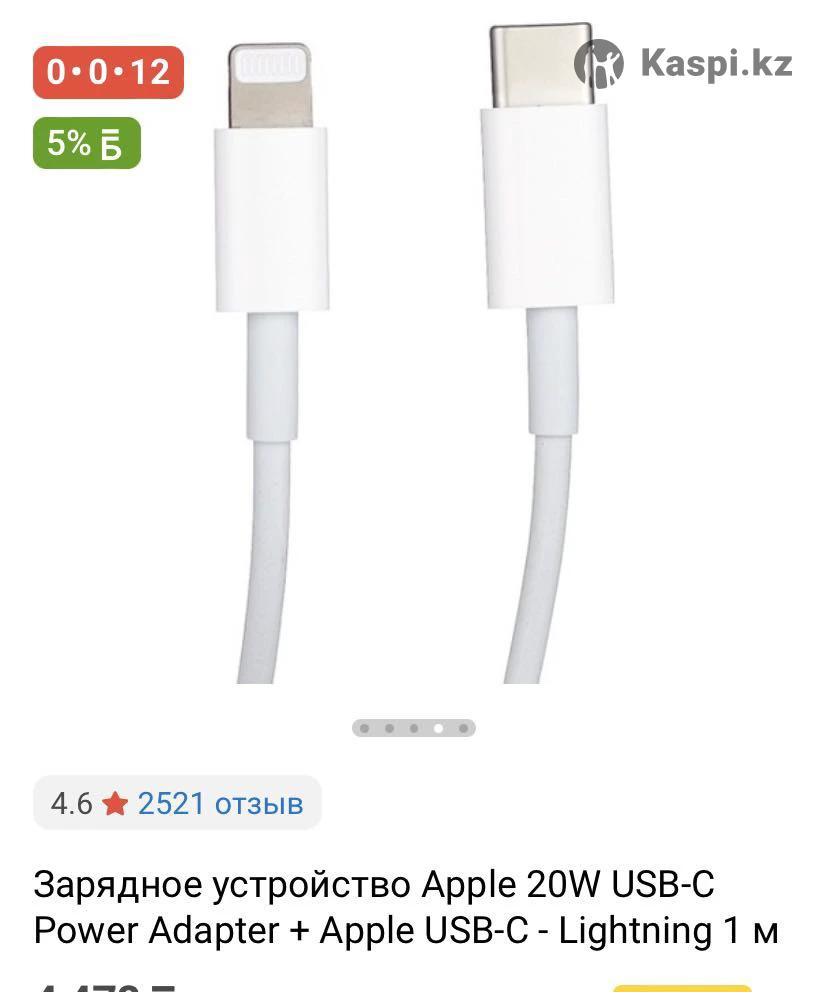
Task: Tap the green 5% Б bonus badge
Action: [87, 143]
